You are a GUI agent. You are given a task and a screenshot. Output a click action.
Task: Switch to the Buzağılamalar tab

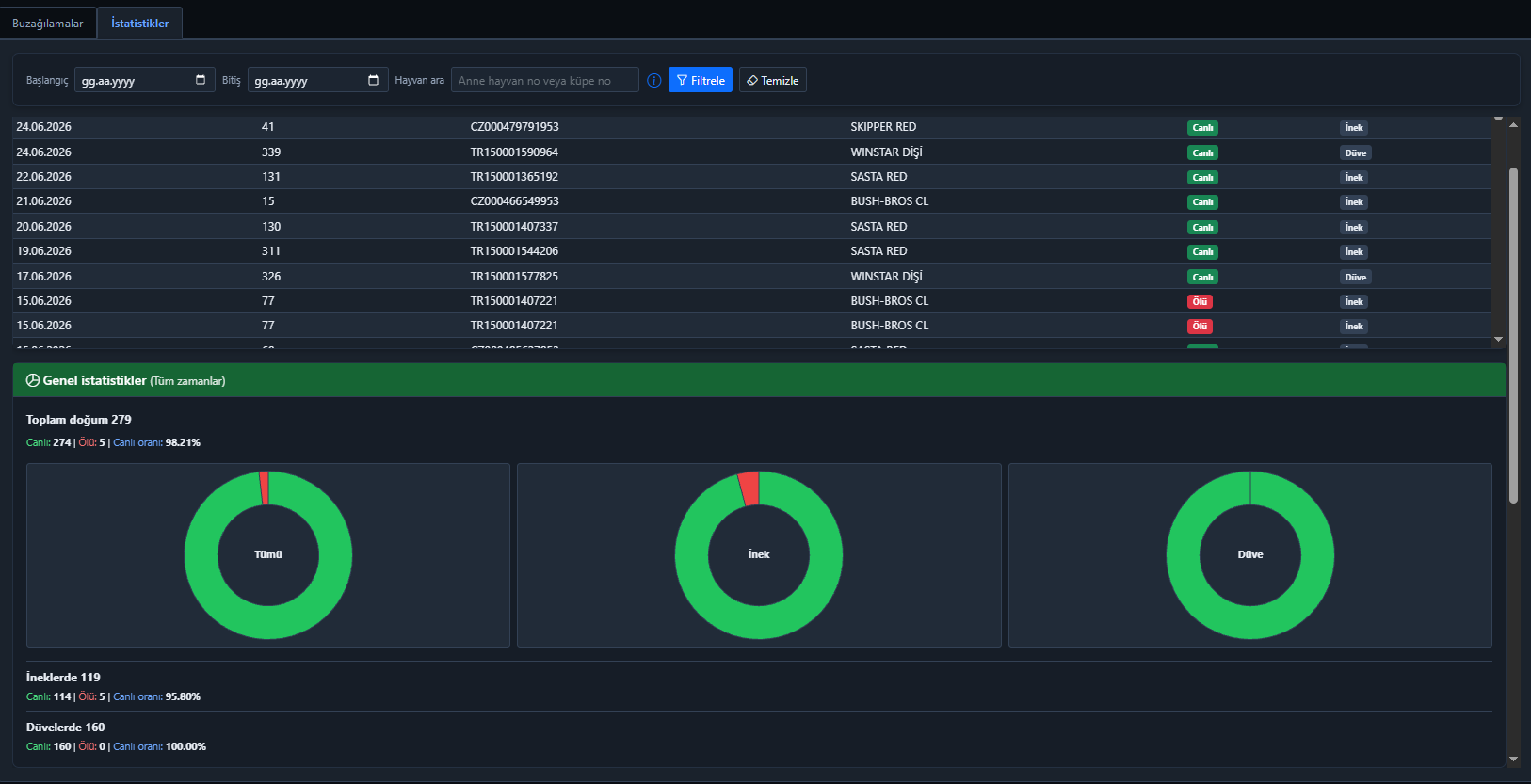(x=48, y=23)
